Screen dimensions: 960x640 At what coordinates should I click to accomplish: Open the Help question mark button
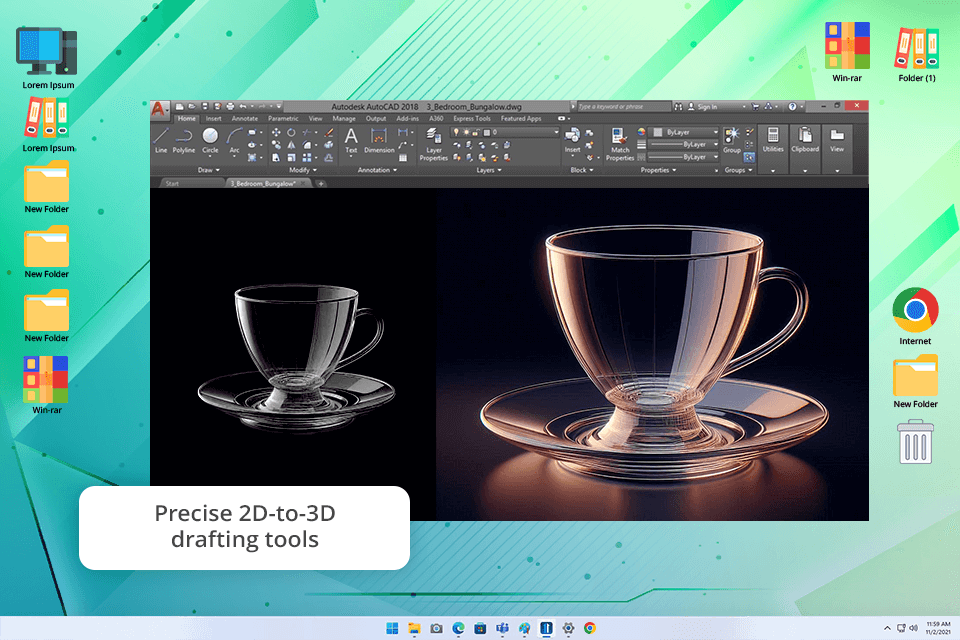[792, 107]
